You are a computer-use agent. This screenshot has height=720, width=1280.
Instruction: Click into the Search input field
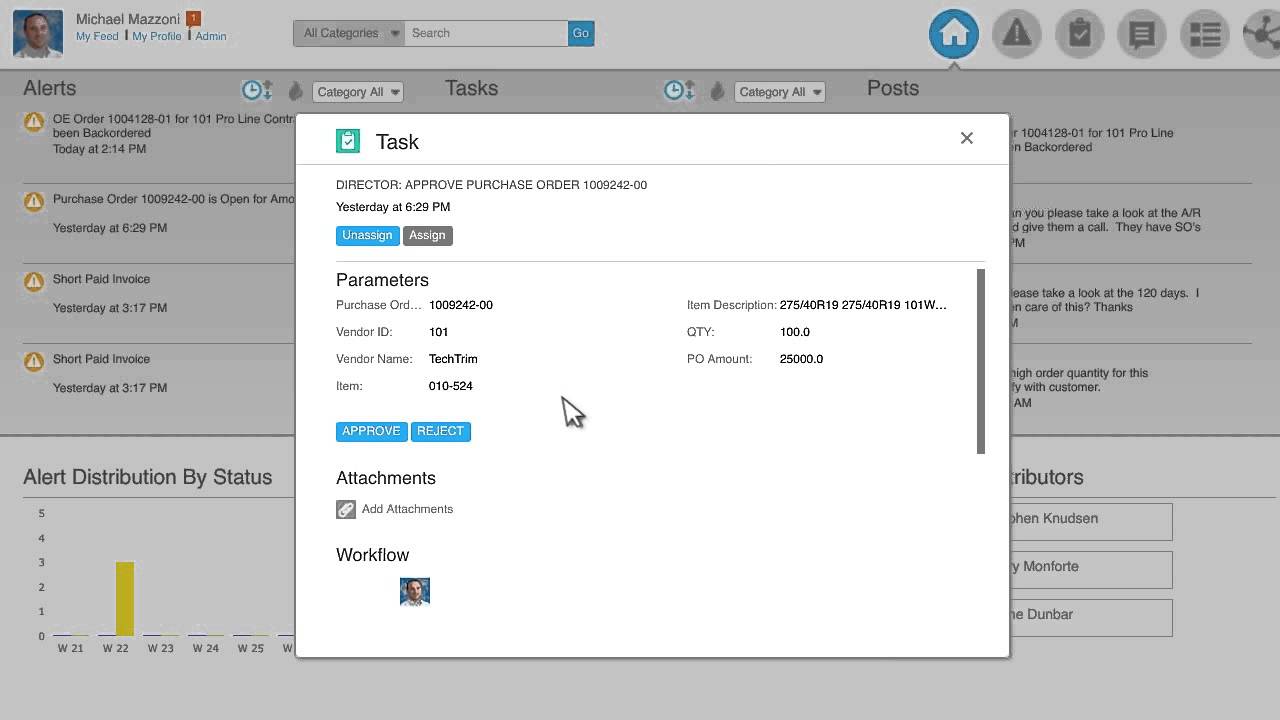(486, 33)
